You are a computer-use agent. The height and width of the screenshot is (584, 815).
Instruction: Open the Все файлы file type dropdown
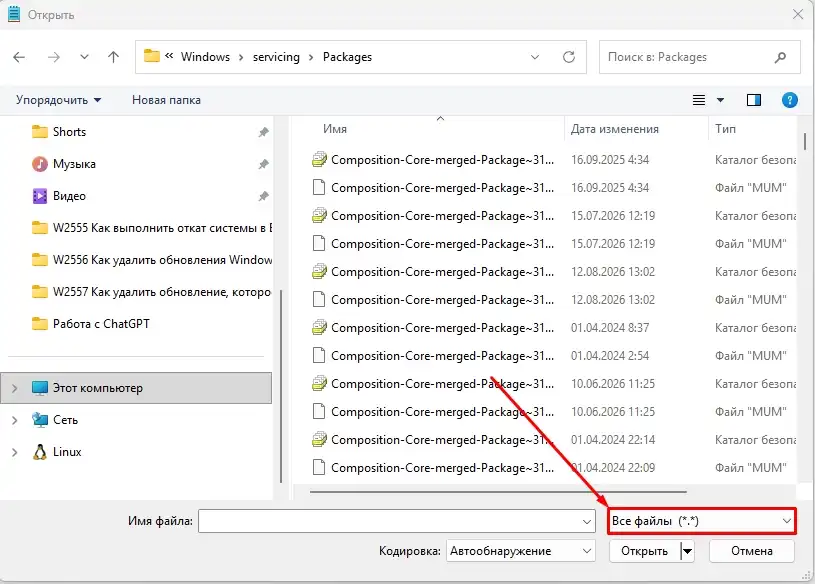pos(702,521)
